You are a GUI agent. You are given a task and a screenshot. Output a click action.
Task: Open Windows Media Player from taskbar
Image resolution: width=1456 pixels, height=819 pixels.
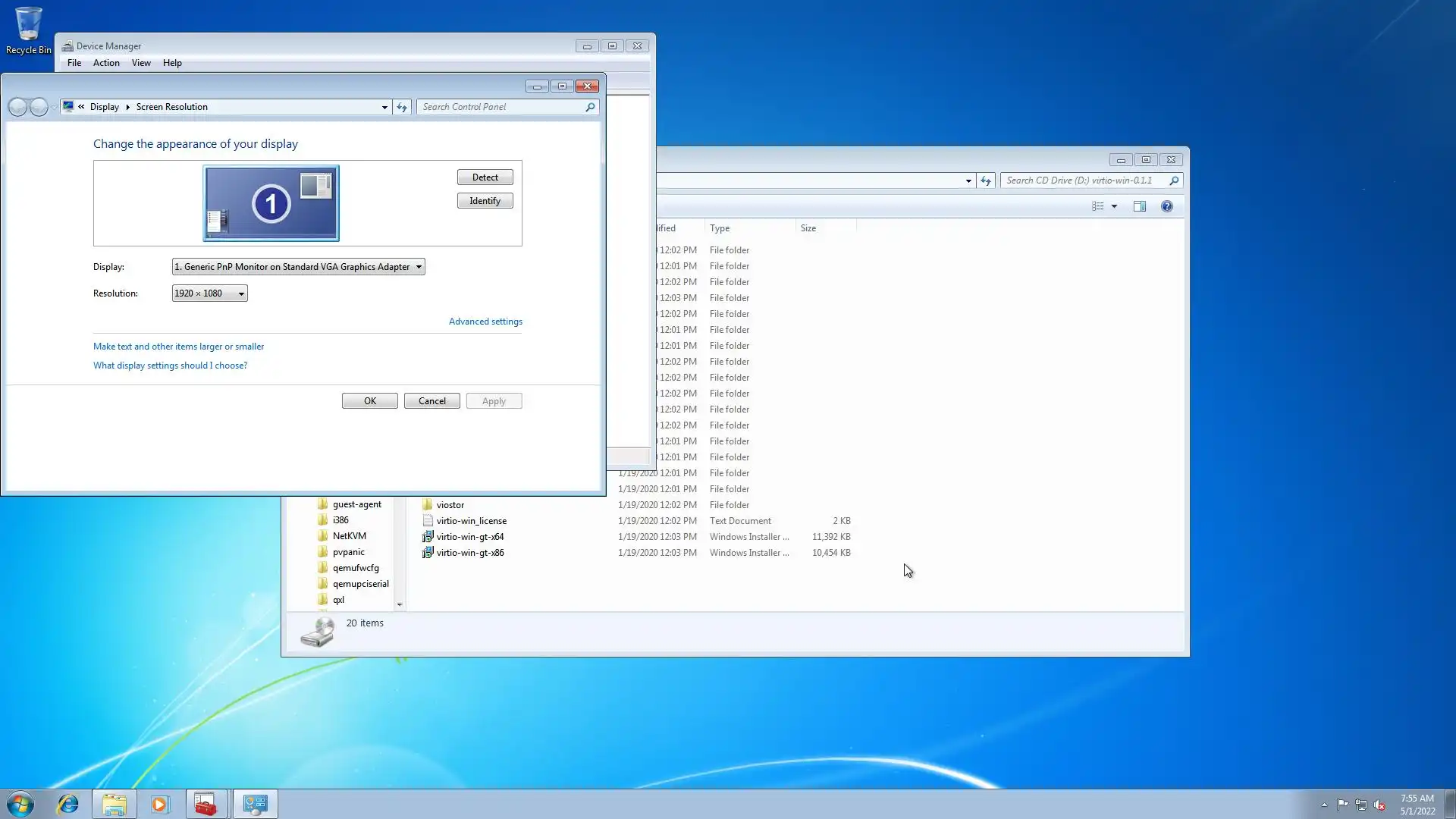(x=160, y=804)
